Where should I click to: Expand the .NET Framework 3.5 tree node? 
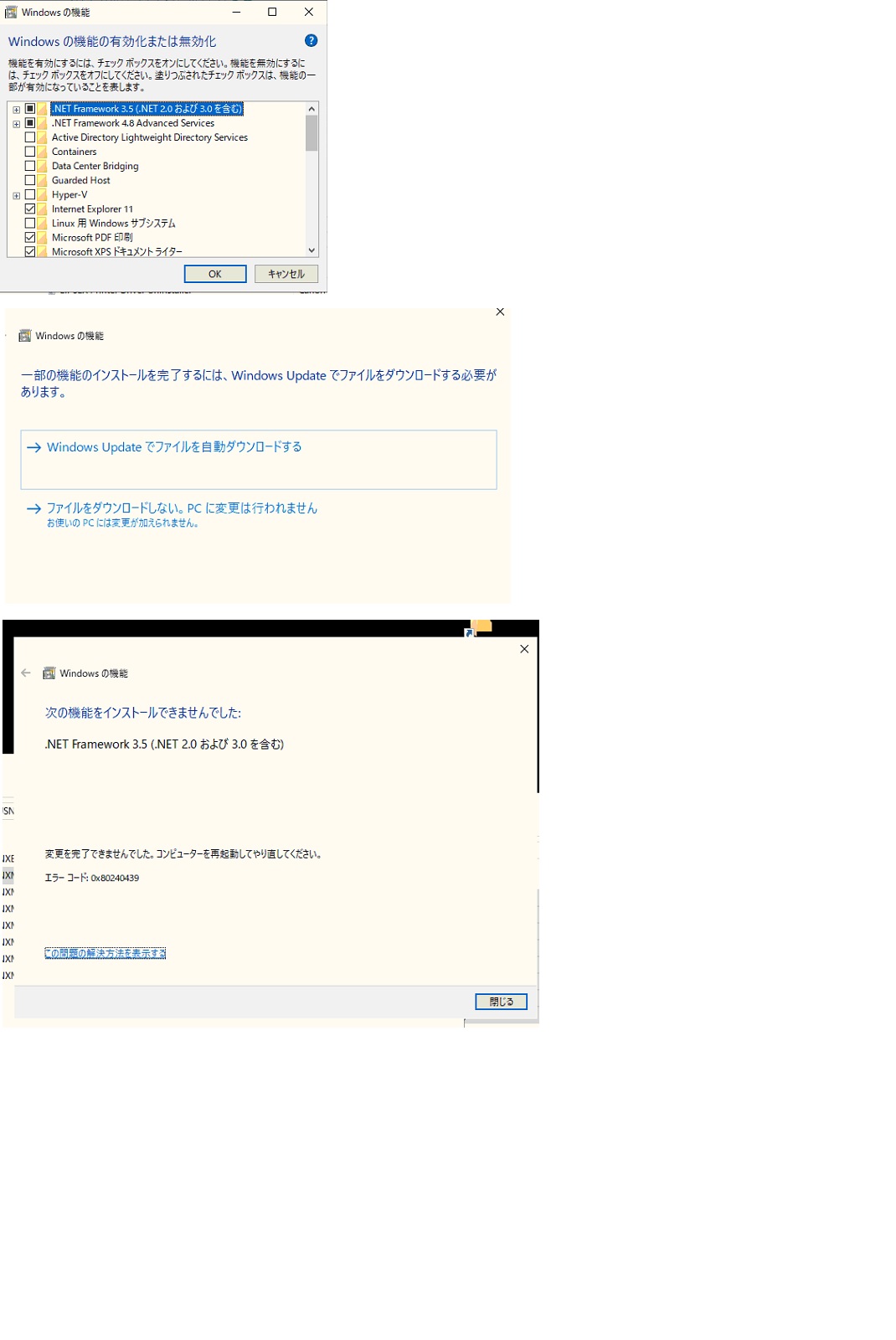[x=17, y=110]
